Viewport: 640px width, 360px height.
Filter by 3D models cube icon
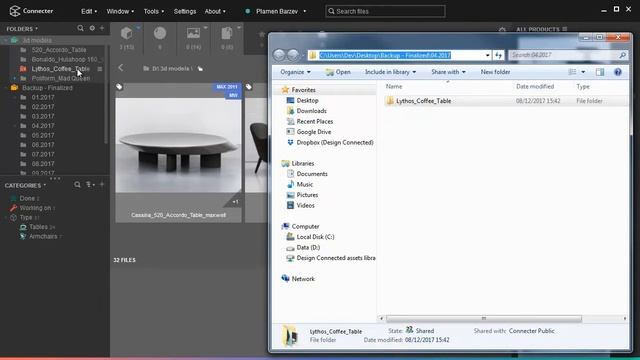pos(127,33)
